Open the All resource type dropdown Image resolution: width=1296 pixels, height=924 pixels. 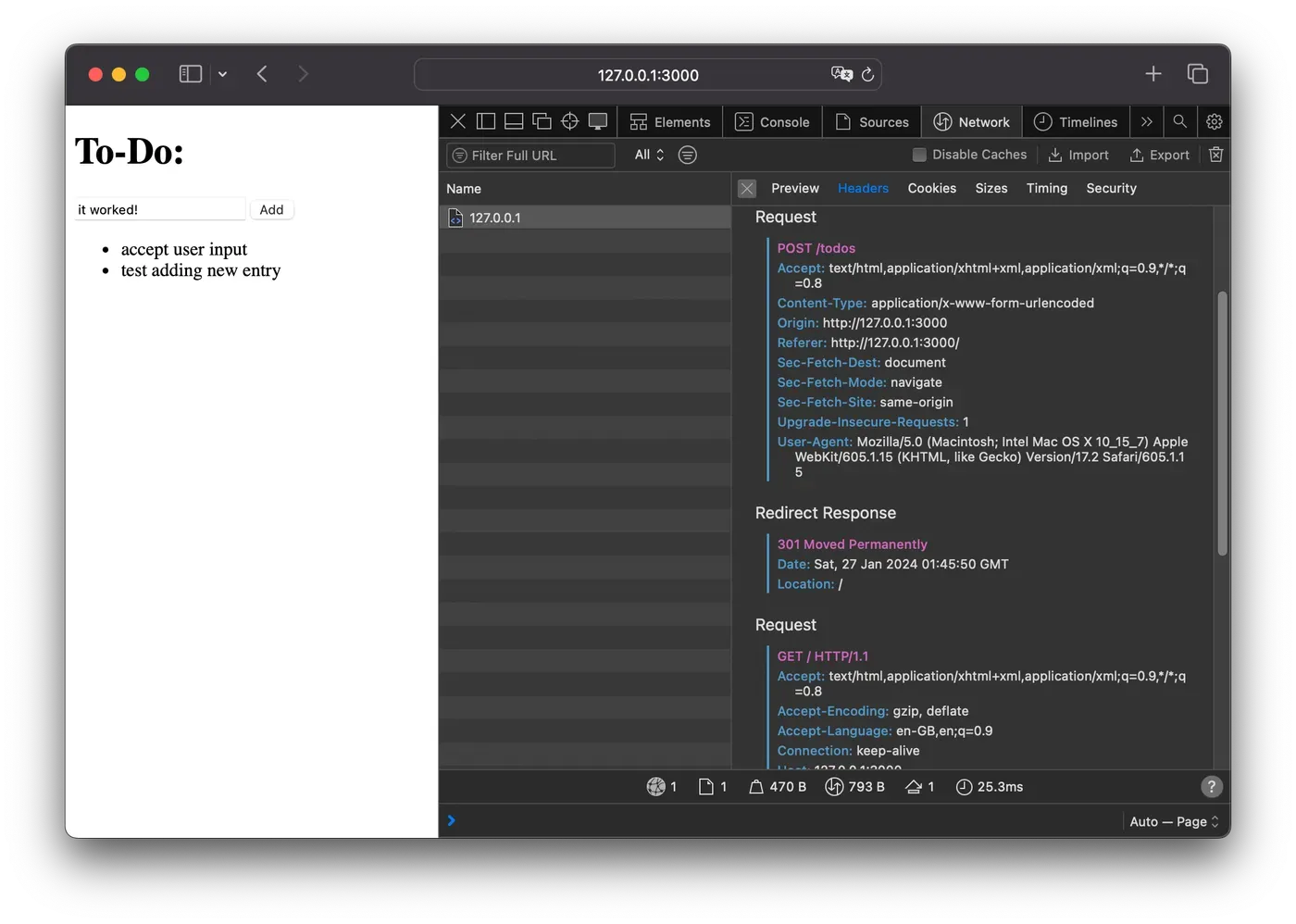coord(649,155)
